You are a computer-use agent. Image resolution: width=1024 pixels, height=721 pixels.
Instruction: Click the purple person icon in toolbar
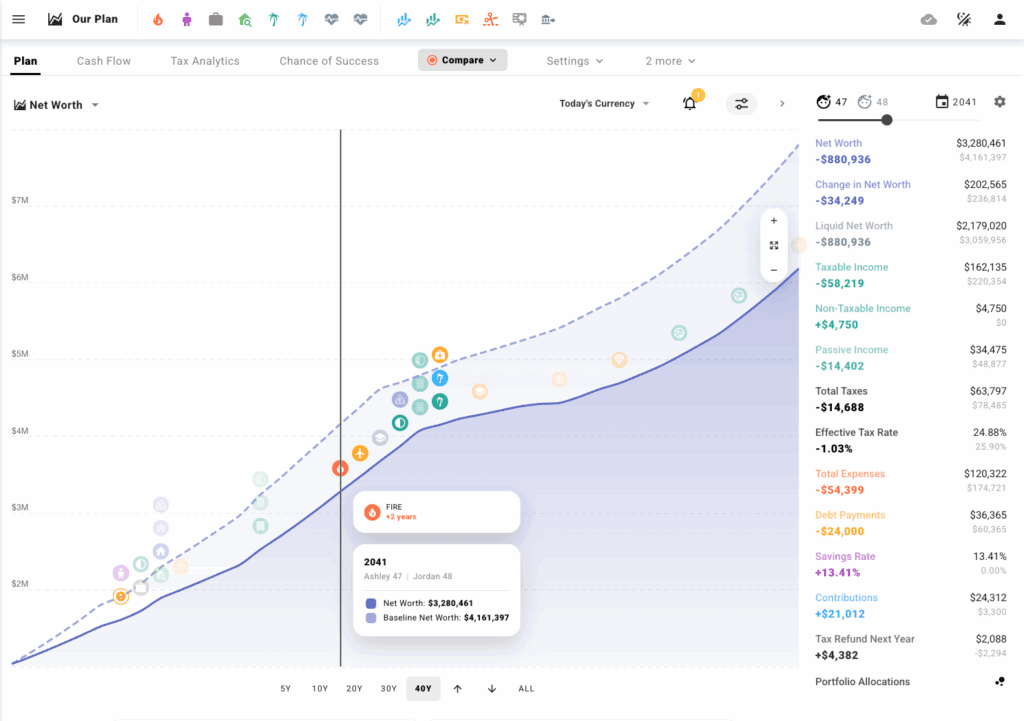point(187,19)
